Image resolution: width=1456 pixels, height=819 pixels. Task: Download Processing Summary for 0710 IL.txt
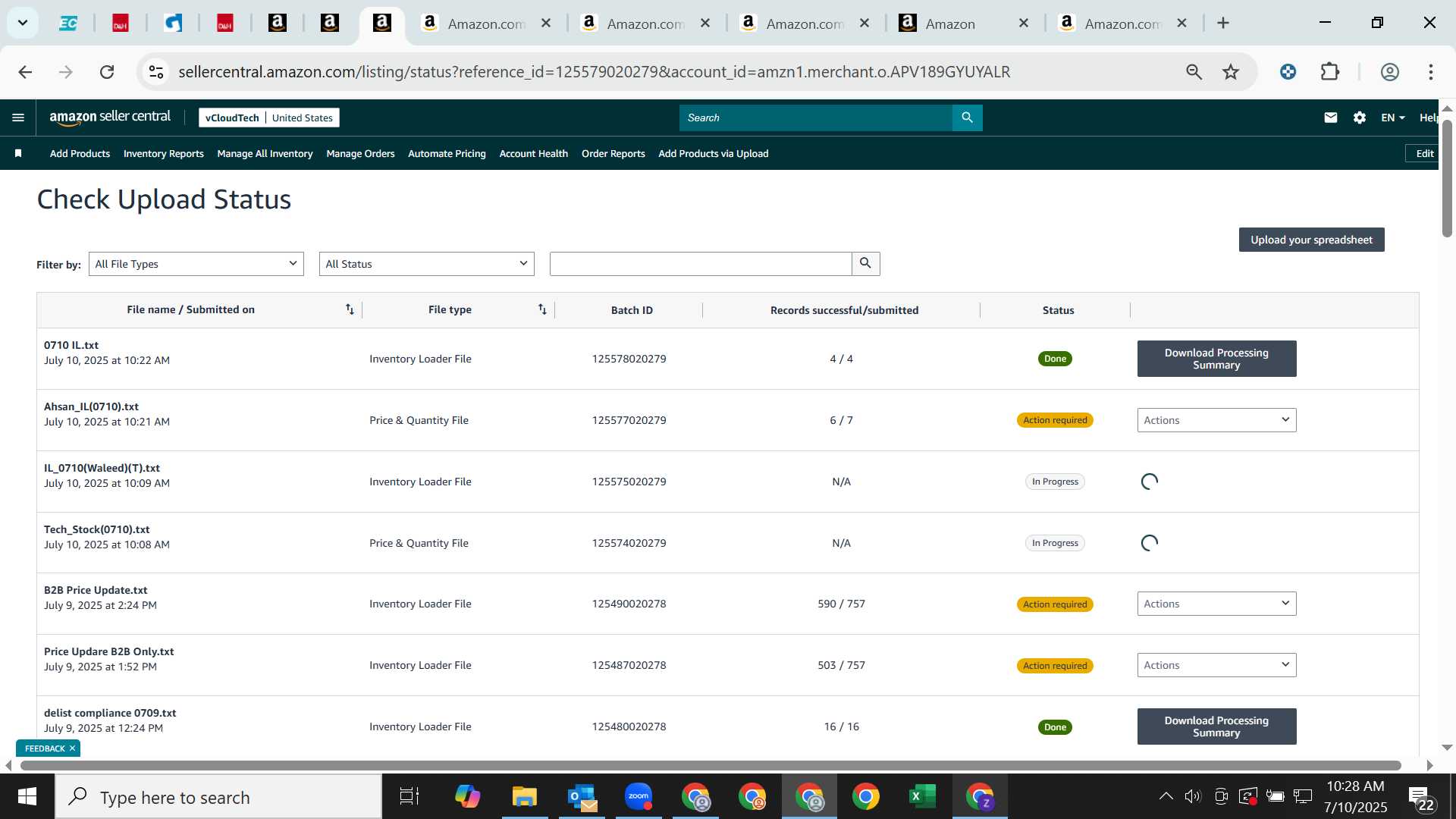(x=1216, y=359)
